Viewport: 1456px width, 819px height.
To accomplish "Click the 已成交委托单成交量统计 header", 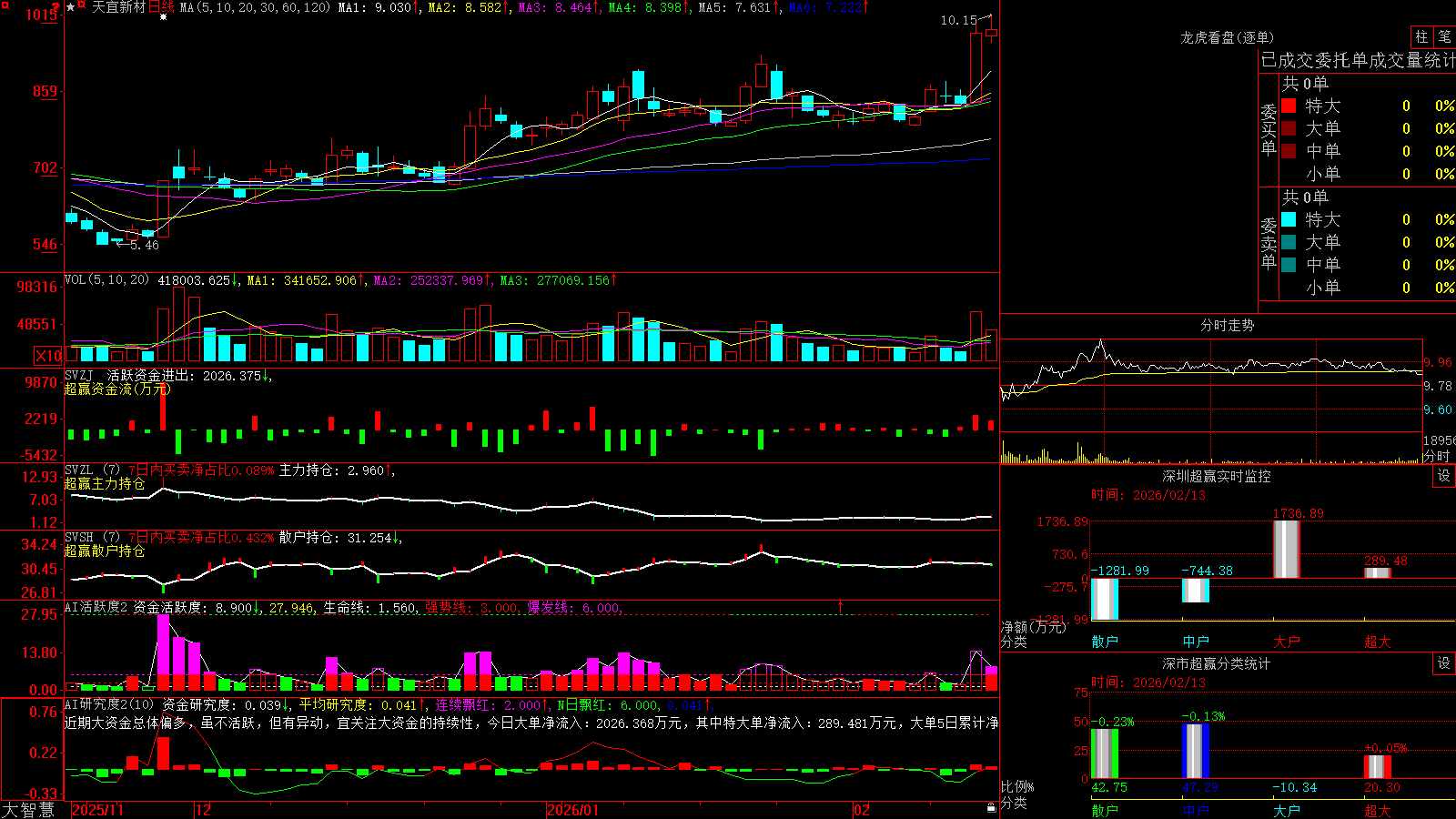I will pos(1358,60).
